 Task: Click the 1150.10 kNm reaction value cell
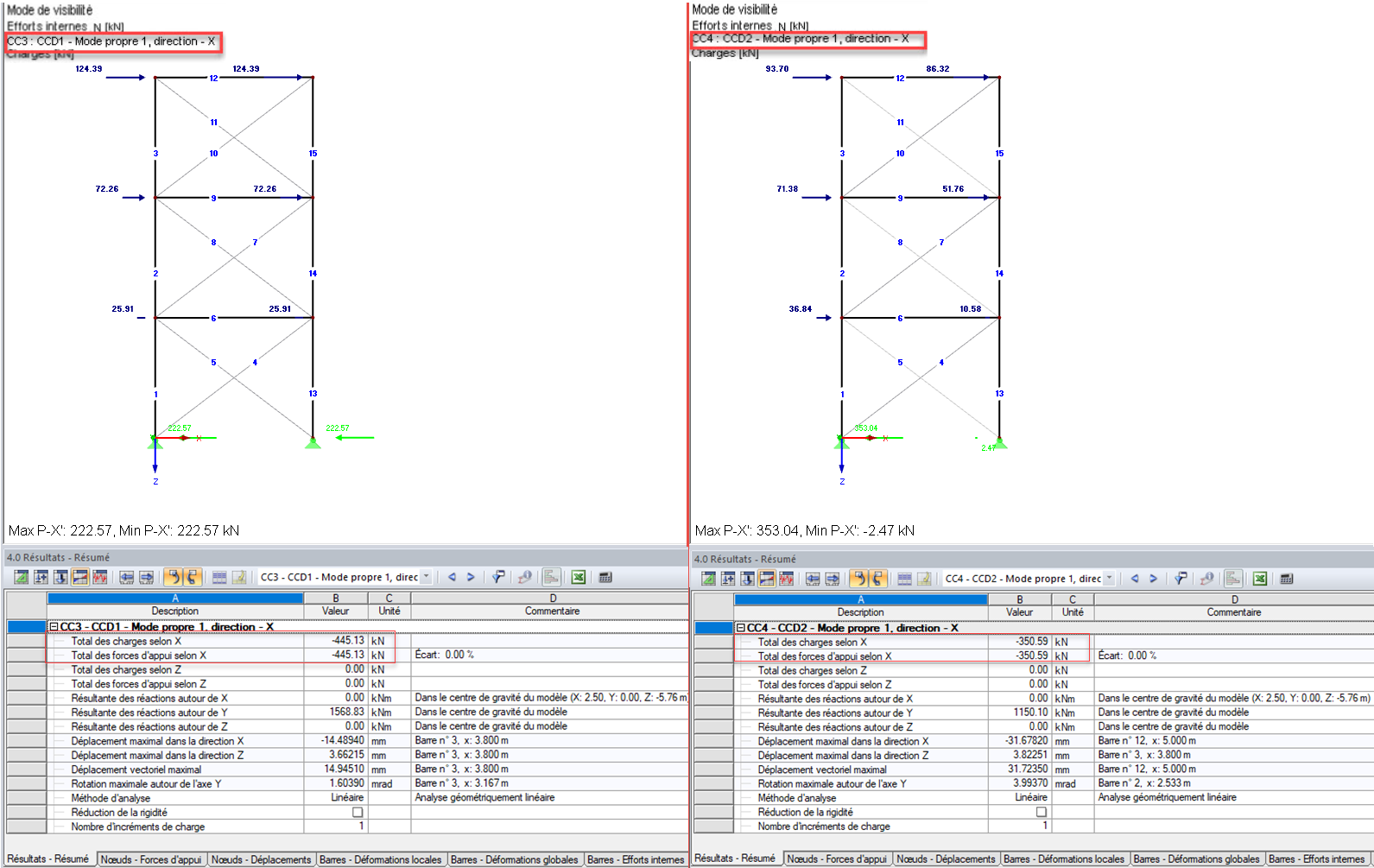(1020, 713)
